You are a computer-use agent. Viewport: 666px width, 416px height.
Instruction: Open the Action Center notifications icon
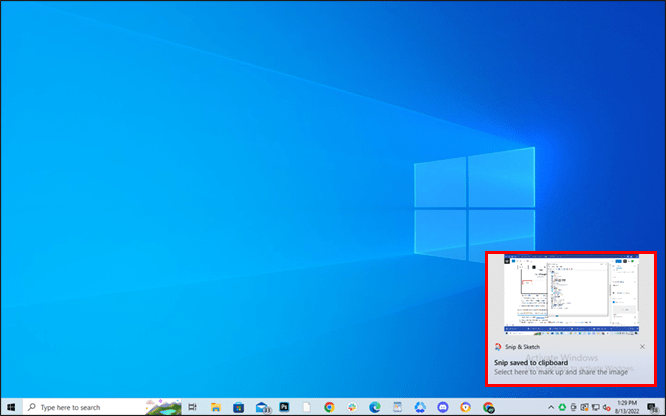(x=653, y=407)
